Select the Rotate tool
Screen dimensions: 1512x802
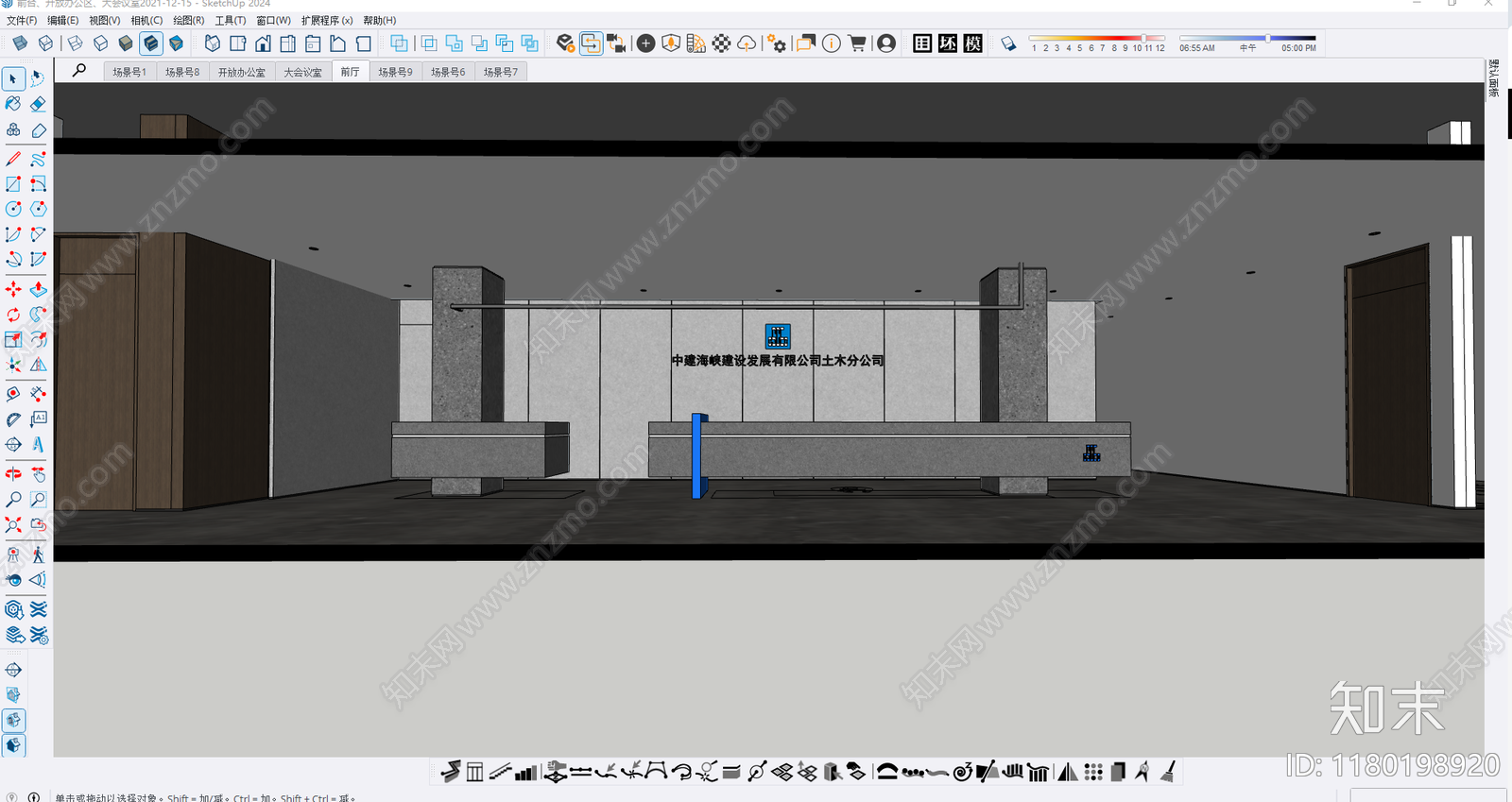tap(13, 315)
